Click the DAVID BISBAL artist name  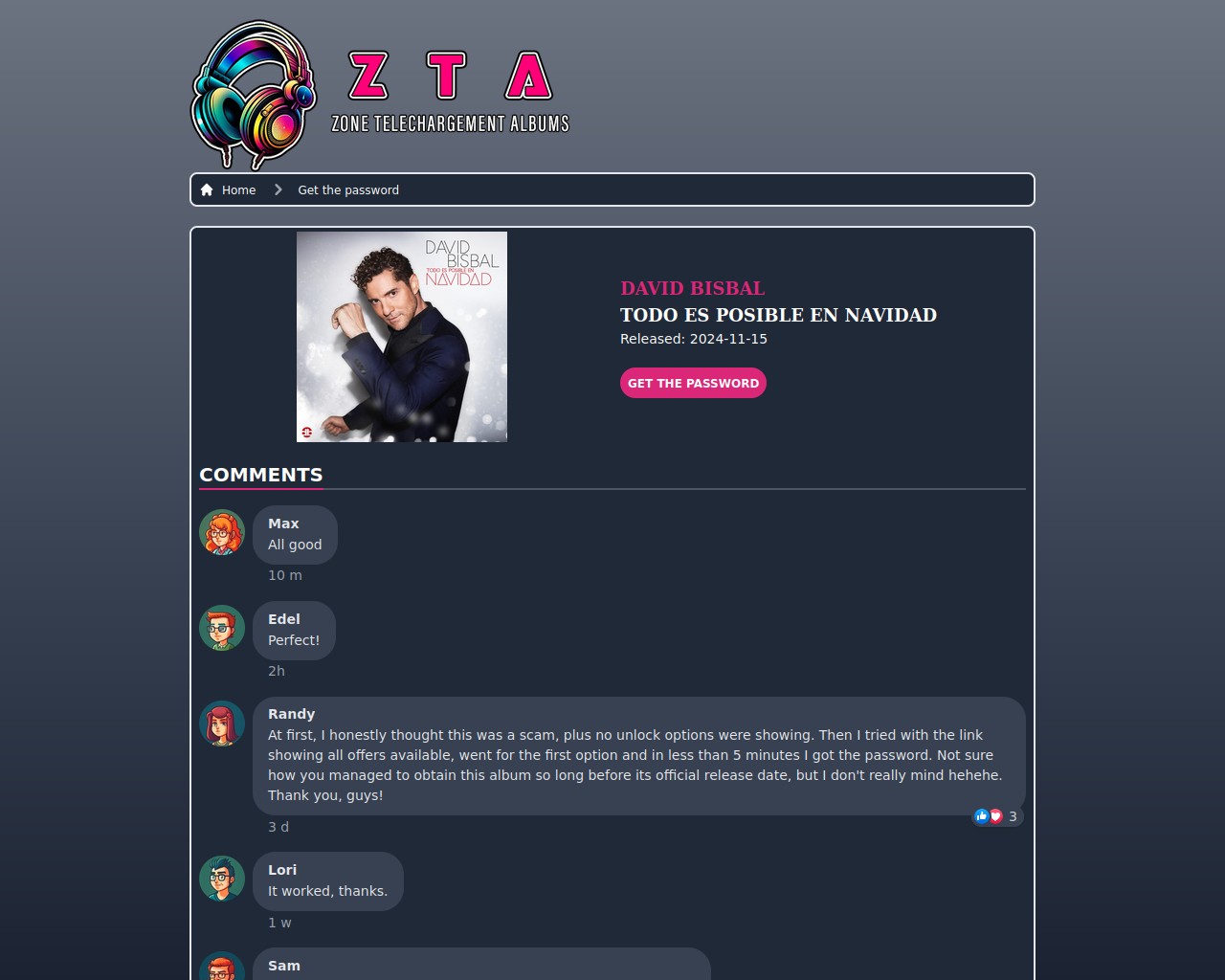pos(693,288)
